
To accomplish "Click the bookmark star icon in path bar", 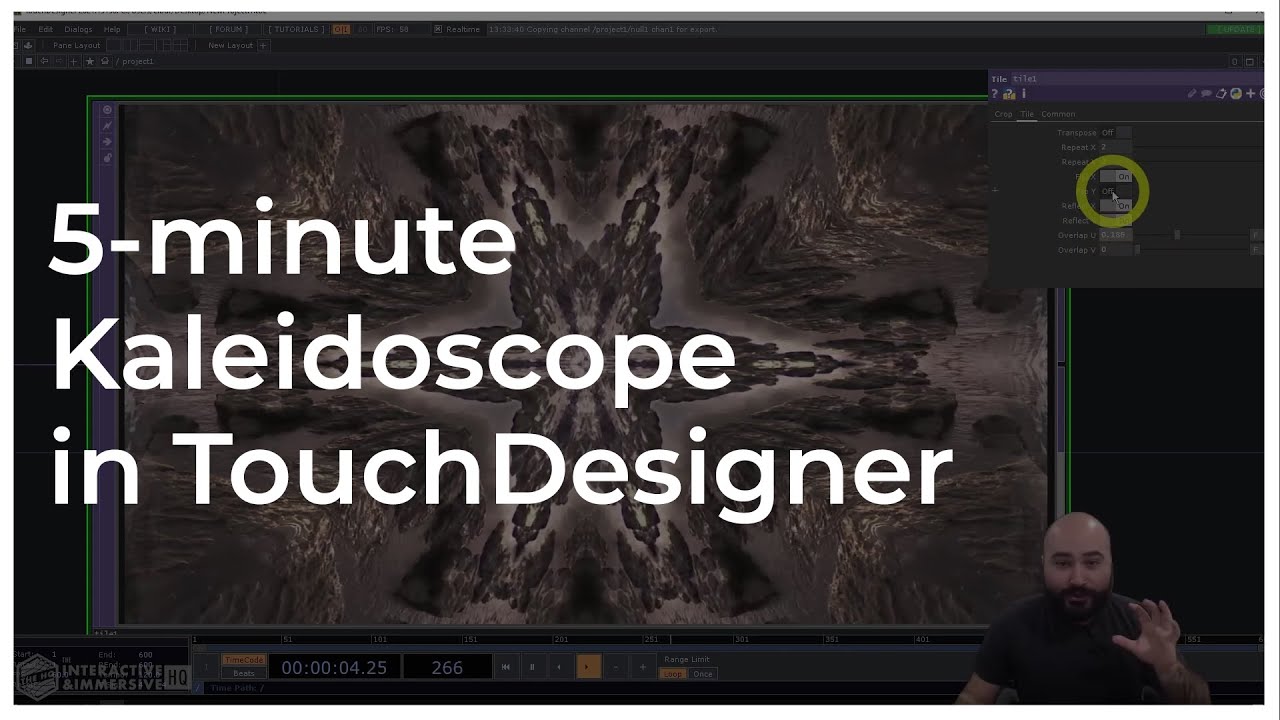I will 90,61.
